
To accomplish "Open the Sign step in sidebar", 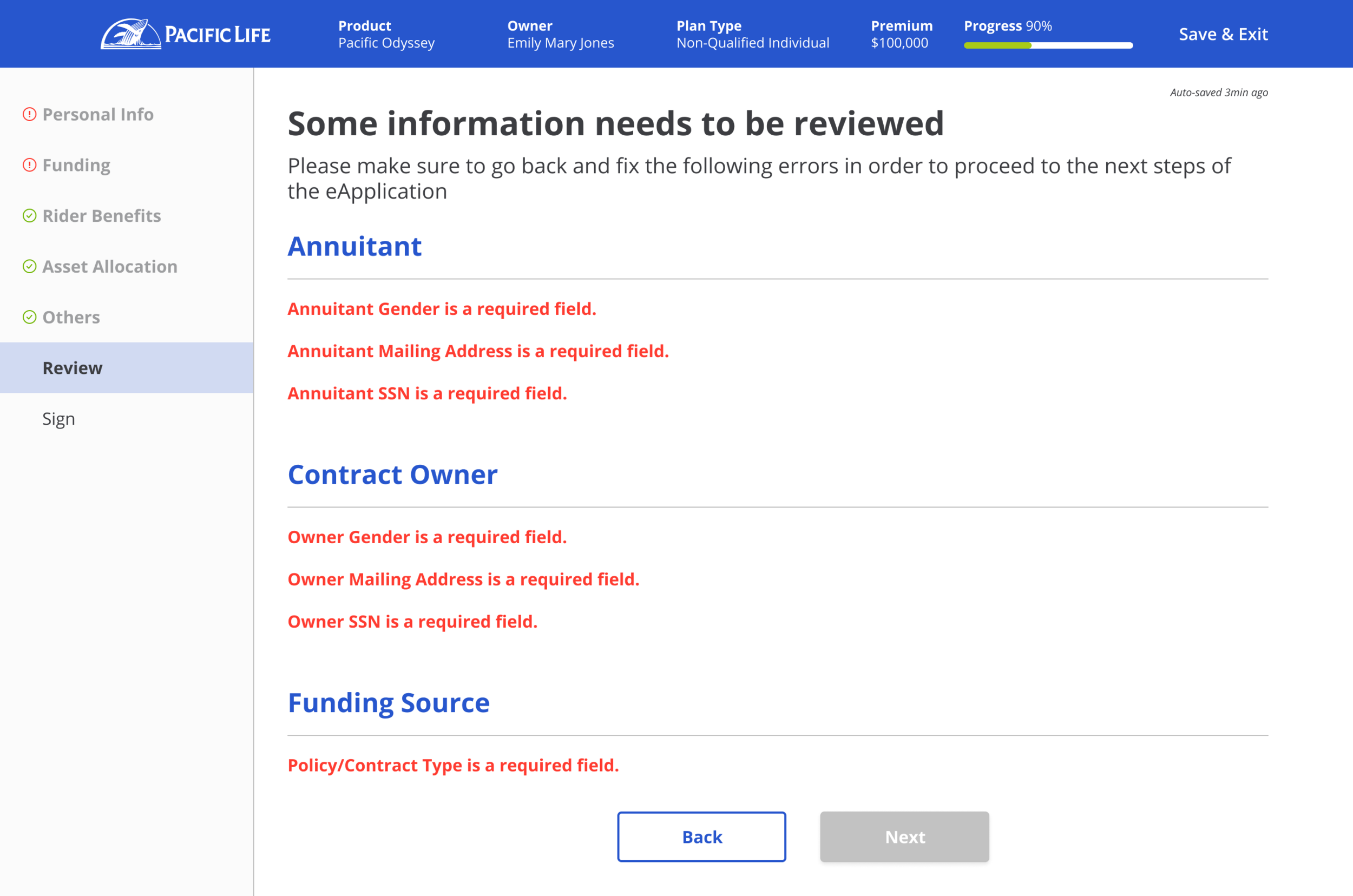I will pyautogui.click(x=58, y=419).
